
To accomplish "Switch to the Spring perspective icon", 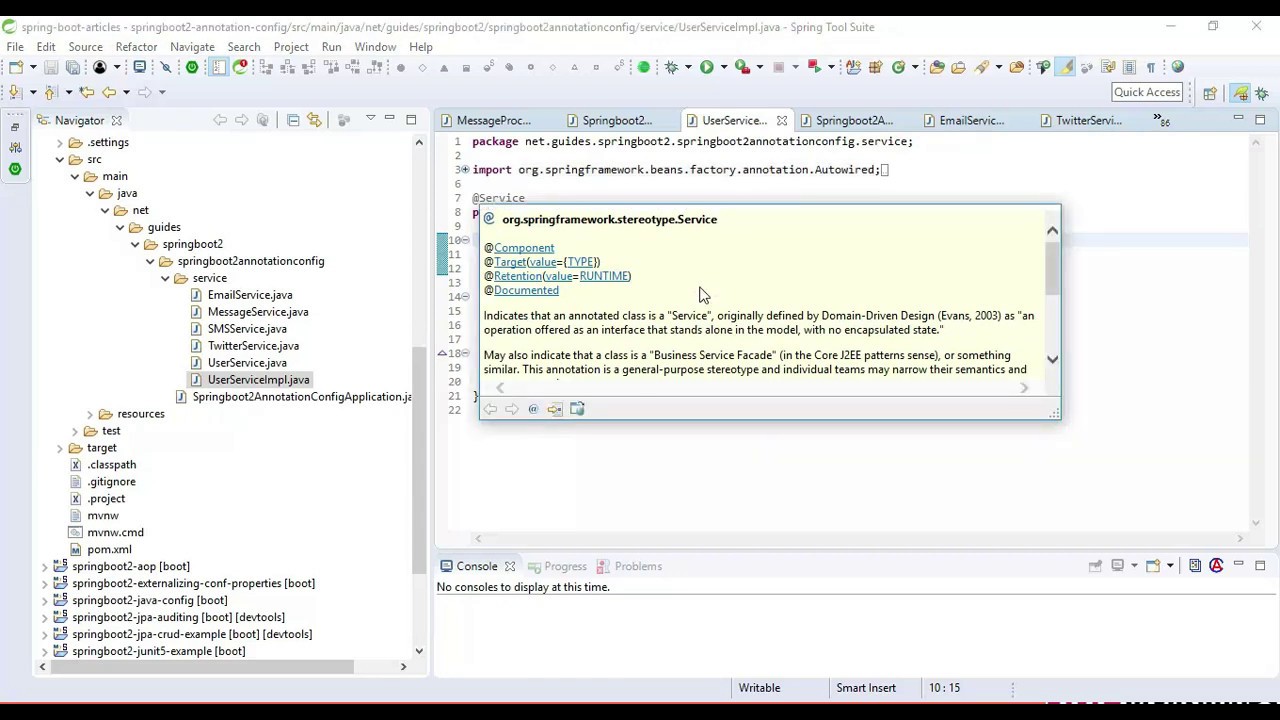I will coord(1241,92).
